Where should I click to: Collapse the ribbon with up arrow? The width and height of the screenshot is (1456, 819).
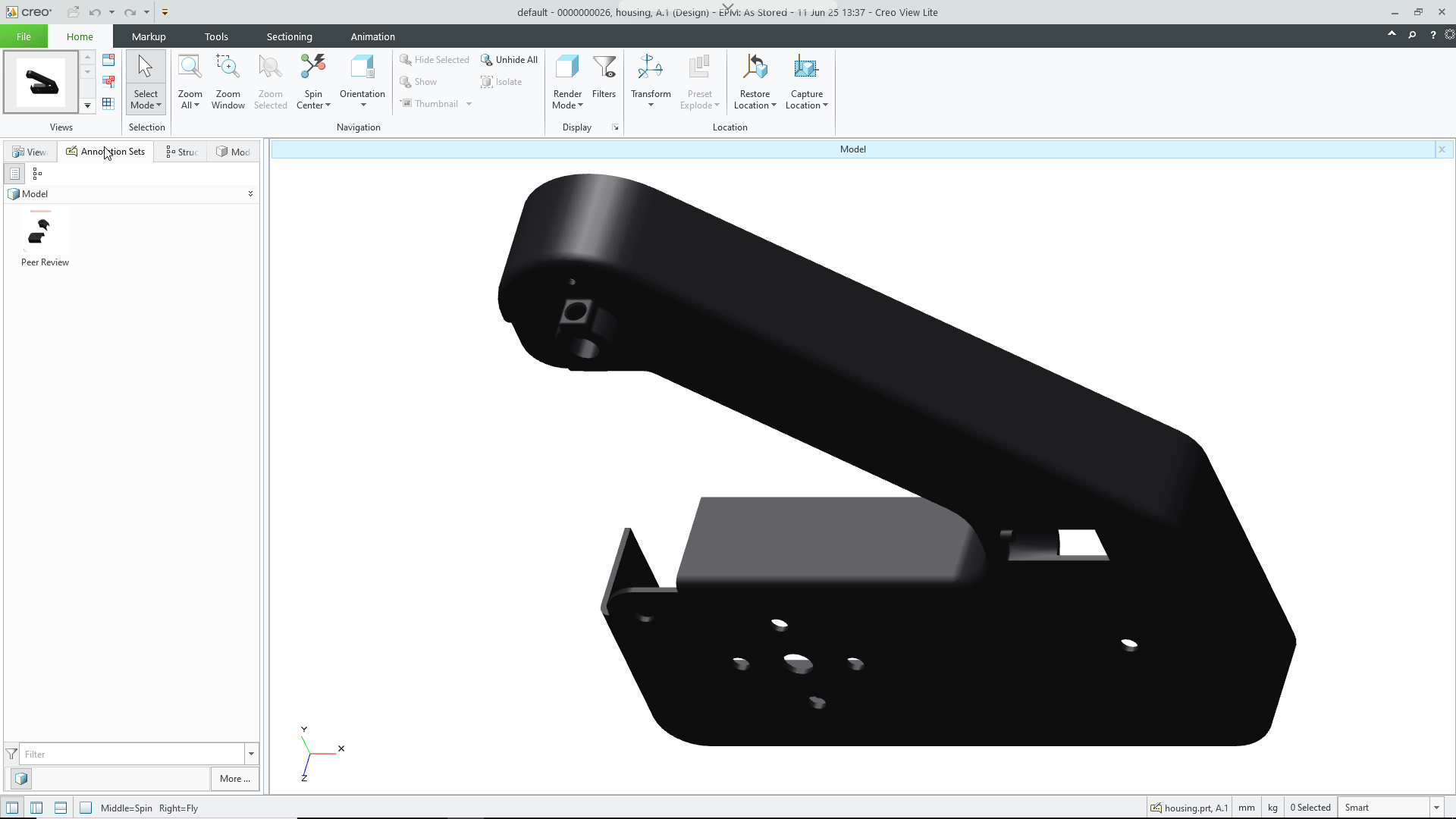[x=1392, y=34]
